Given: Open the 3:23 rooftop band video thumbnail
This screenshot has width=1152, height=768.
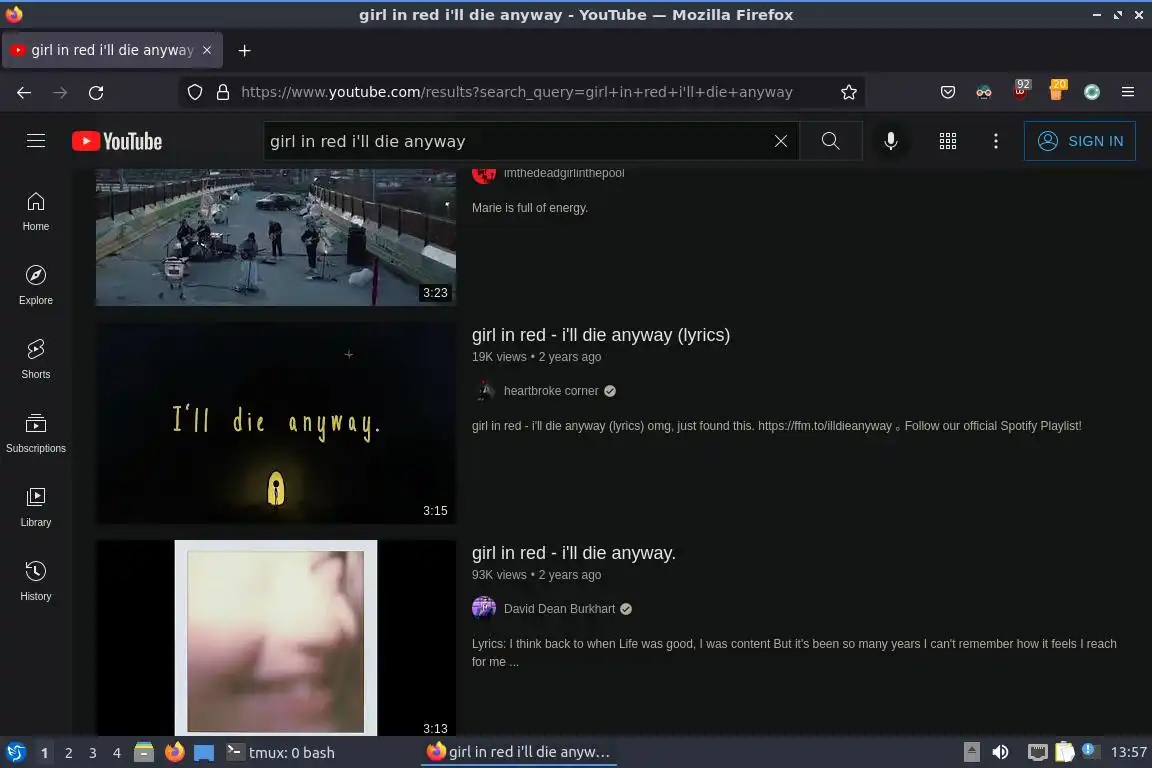Looking at the screenshot, I should (x=276, y=237).
